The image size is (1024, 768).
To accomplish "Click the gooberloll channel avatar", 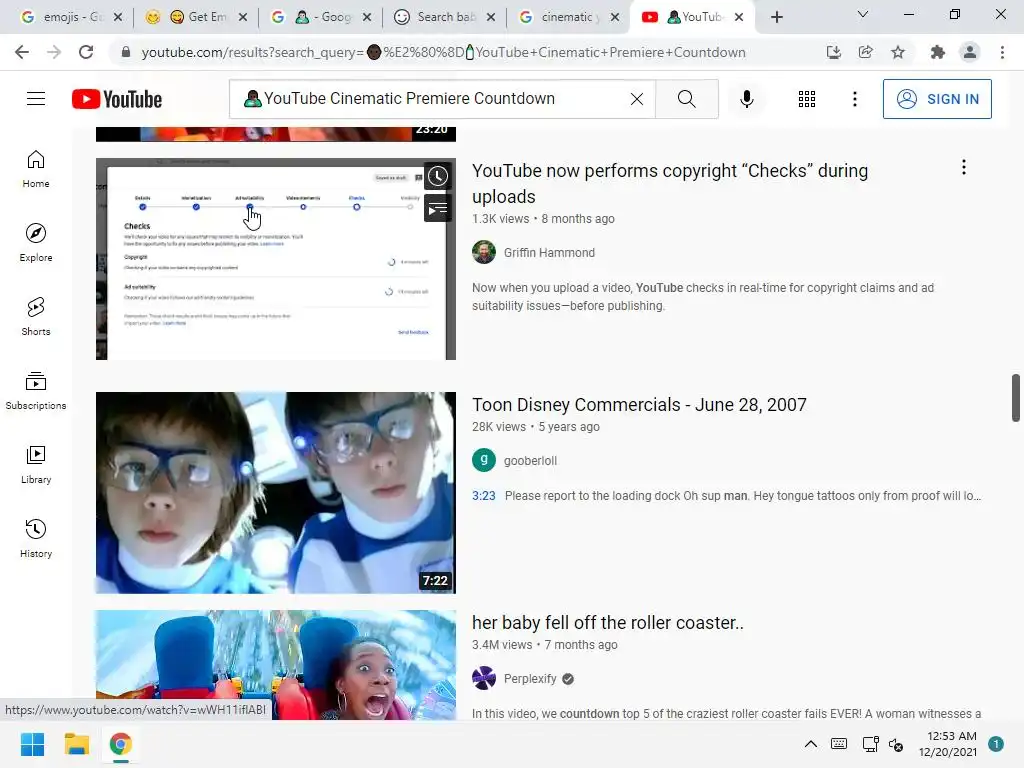I will [x=484, y=460].
